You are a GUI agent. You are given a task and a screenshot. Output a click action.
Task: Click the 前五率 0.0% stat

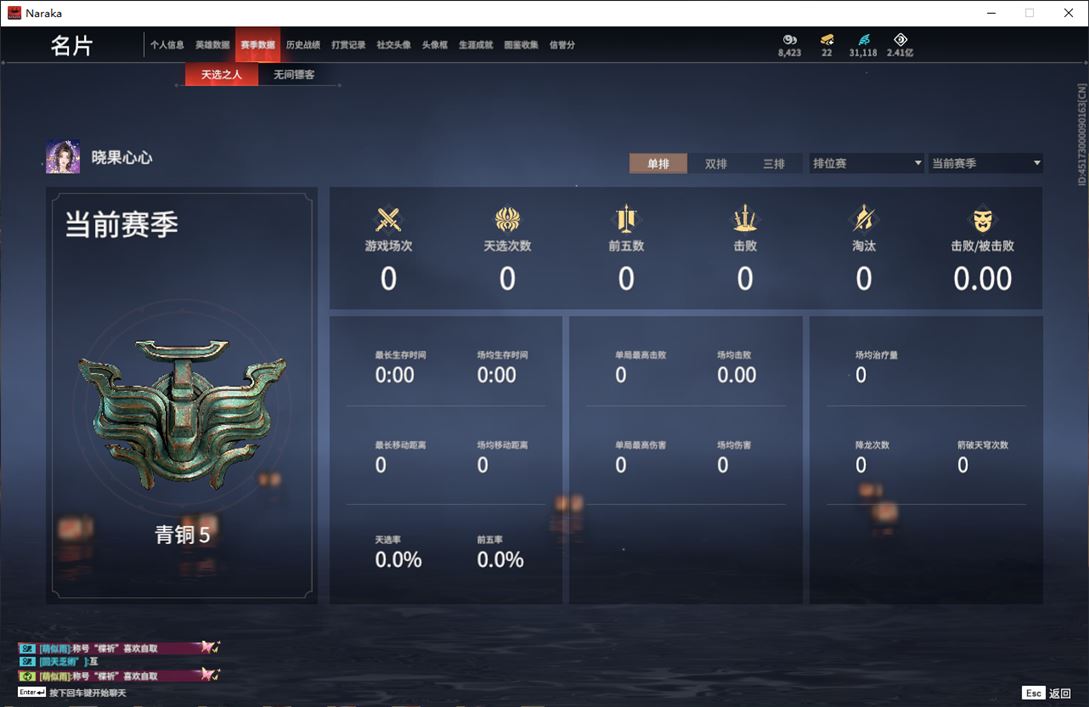point(500,552)
